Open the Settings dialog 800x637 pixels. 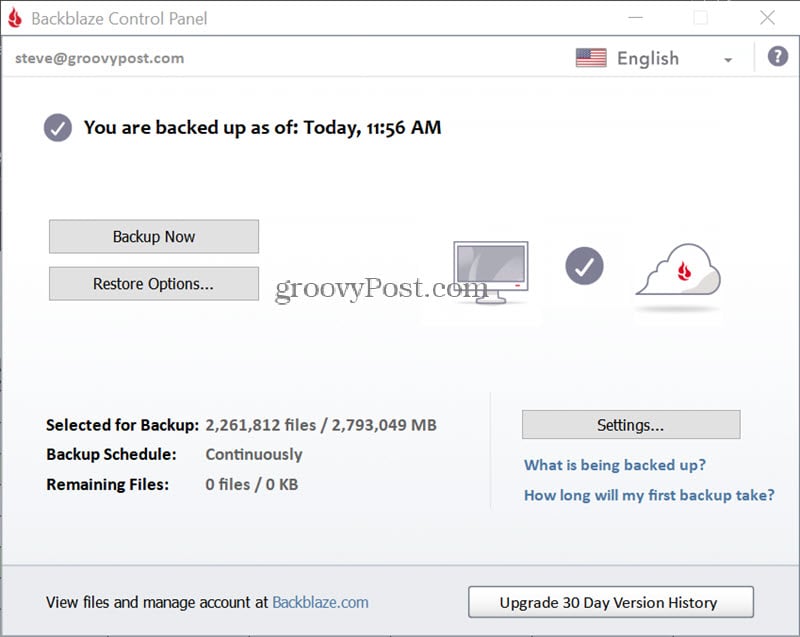point(630,425)
